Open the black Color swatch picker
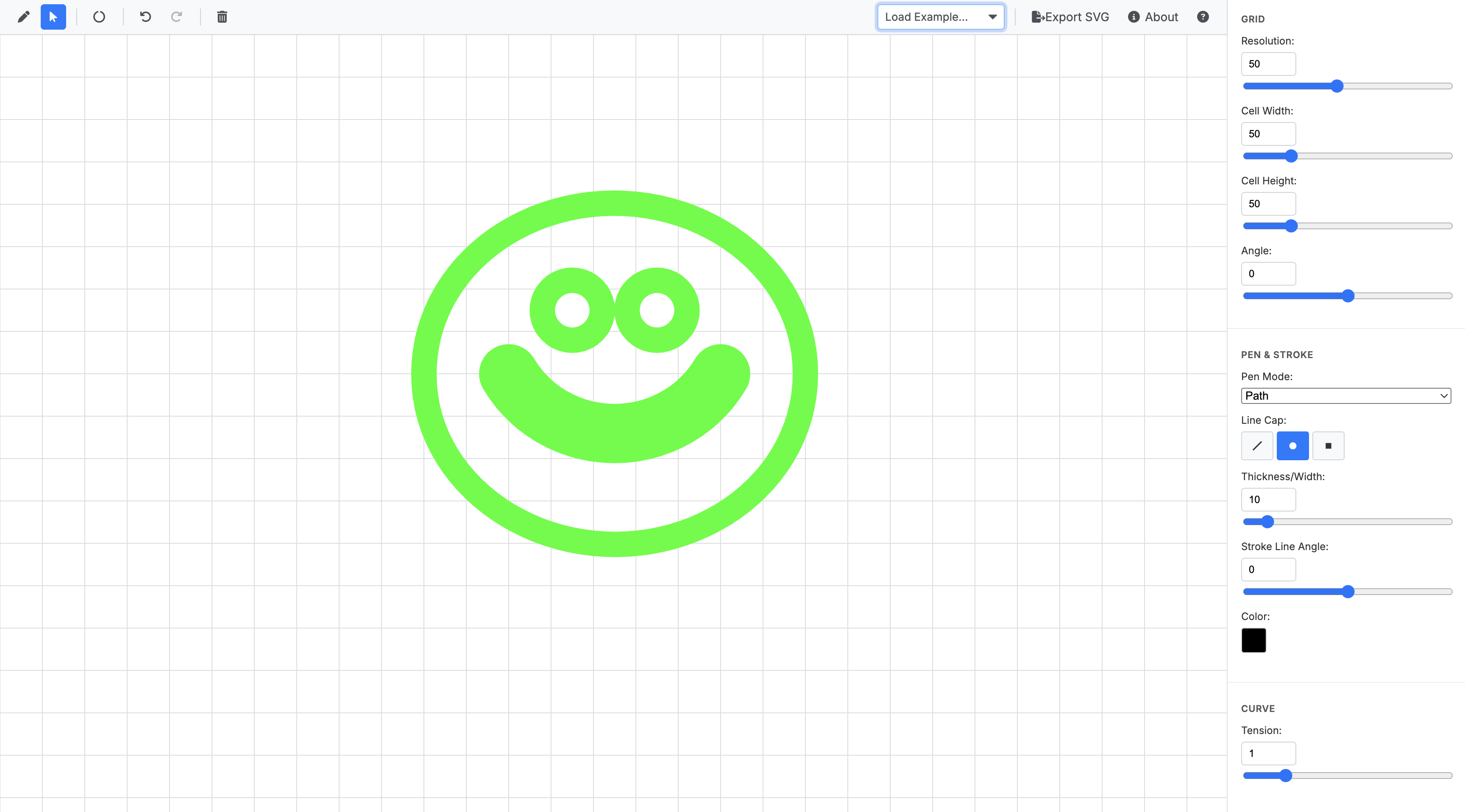This screenshot has height=812, width=1465. [1253, 640]
